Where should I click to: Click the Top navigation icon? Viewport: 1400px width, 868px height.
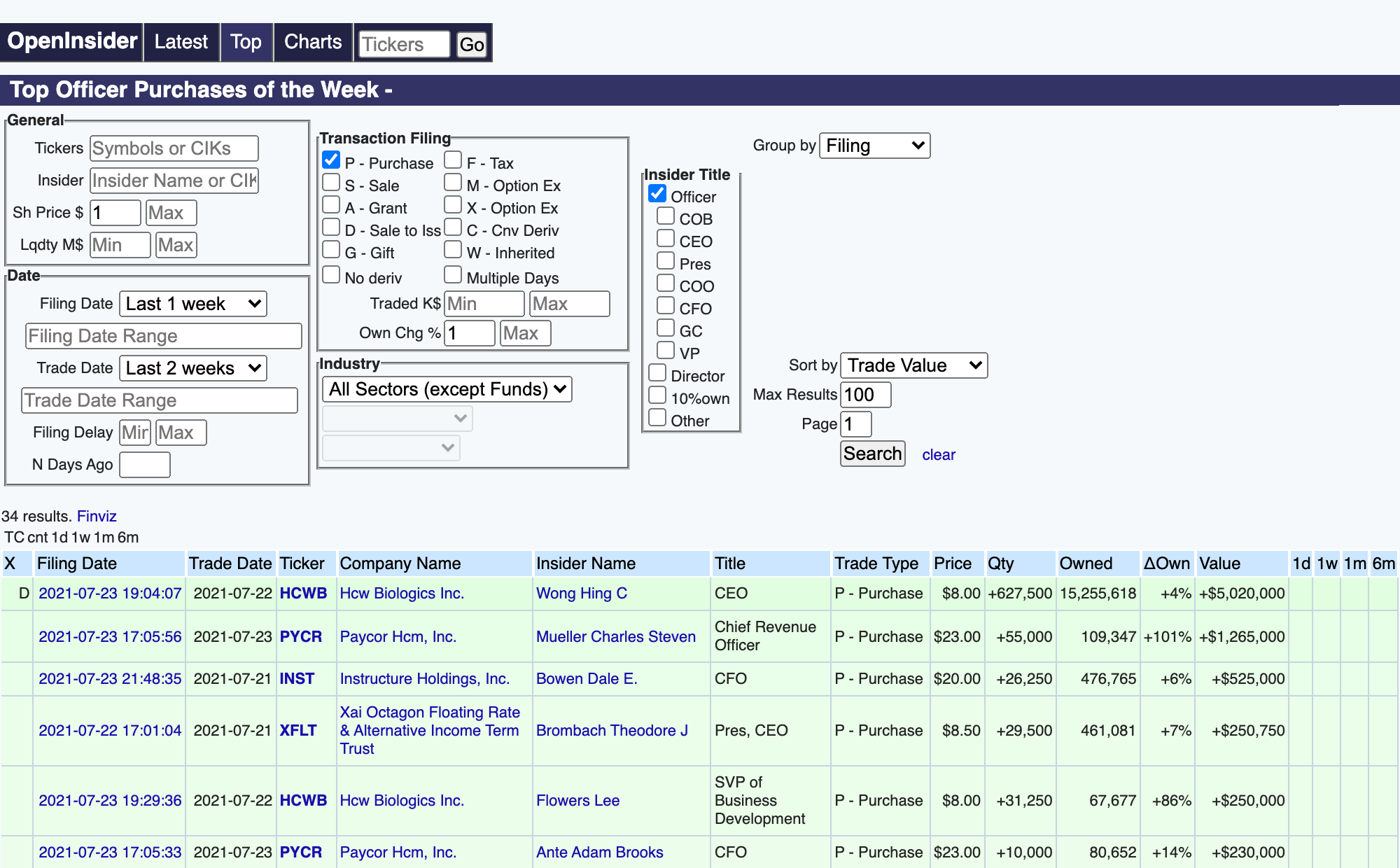click(246, 42)
